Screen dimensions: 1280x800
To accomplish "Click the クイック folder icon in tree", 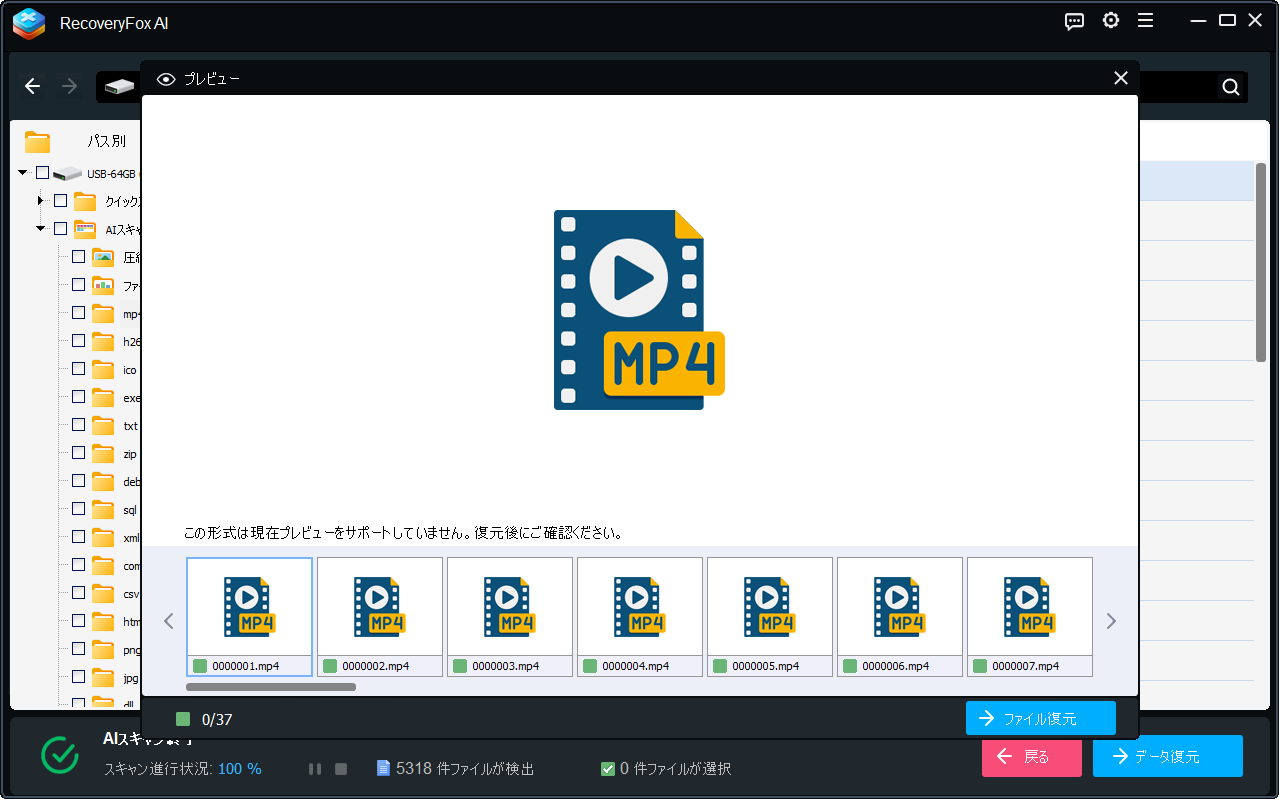I will click(85, 201).
